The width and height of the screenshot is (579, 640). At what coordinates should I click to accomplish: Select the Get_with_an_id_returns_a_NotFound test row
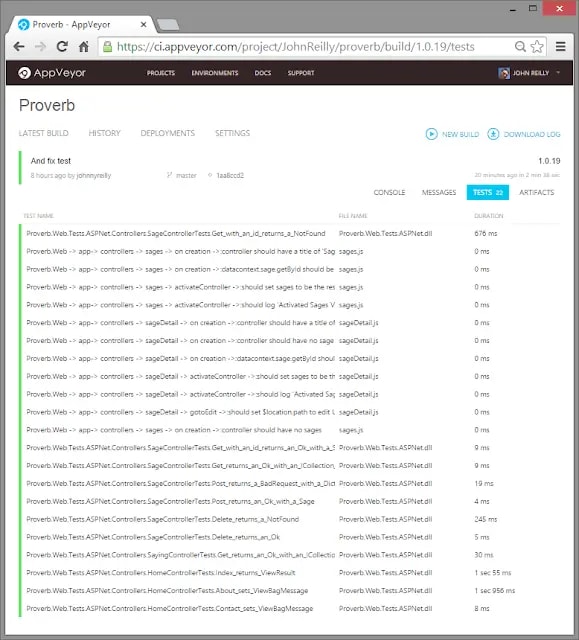pyautogui.click(x=291, y=233)
